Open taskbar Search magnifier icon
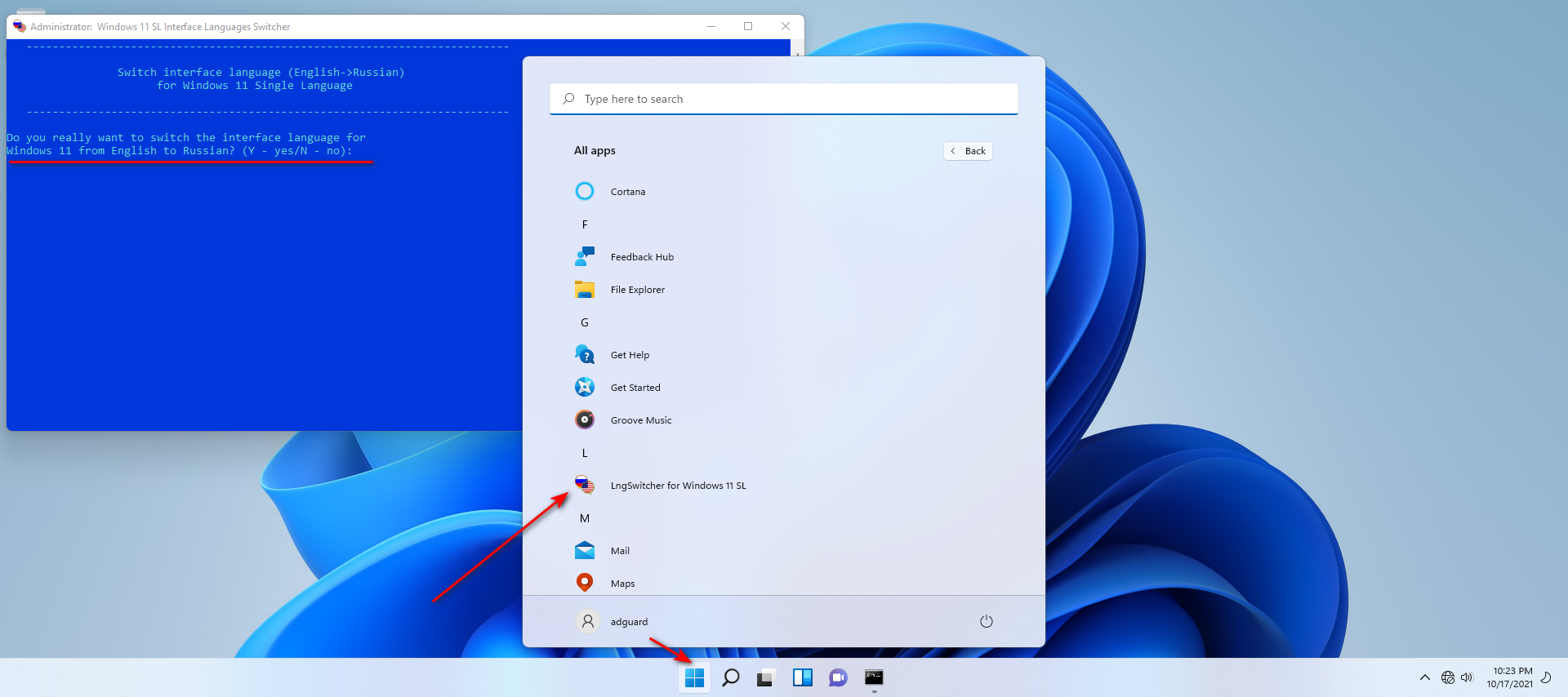Viewport: 1568px width, 697px height. (731, 677)
